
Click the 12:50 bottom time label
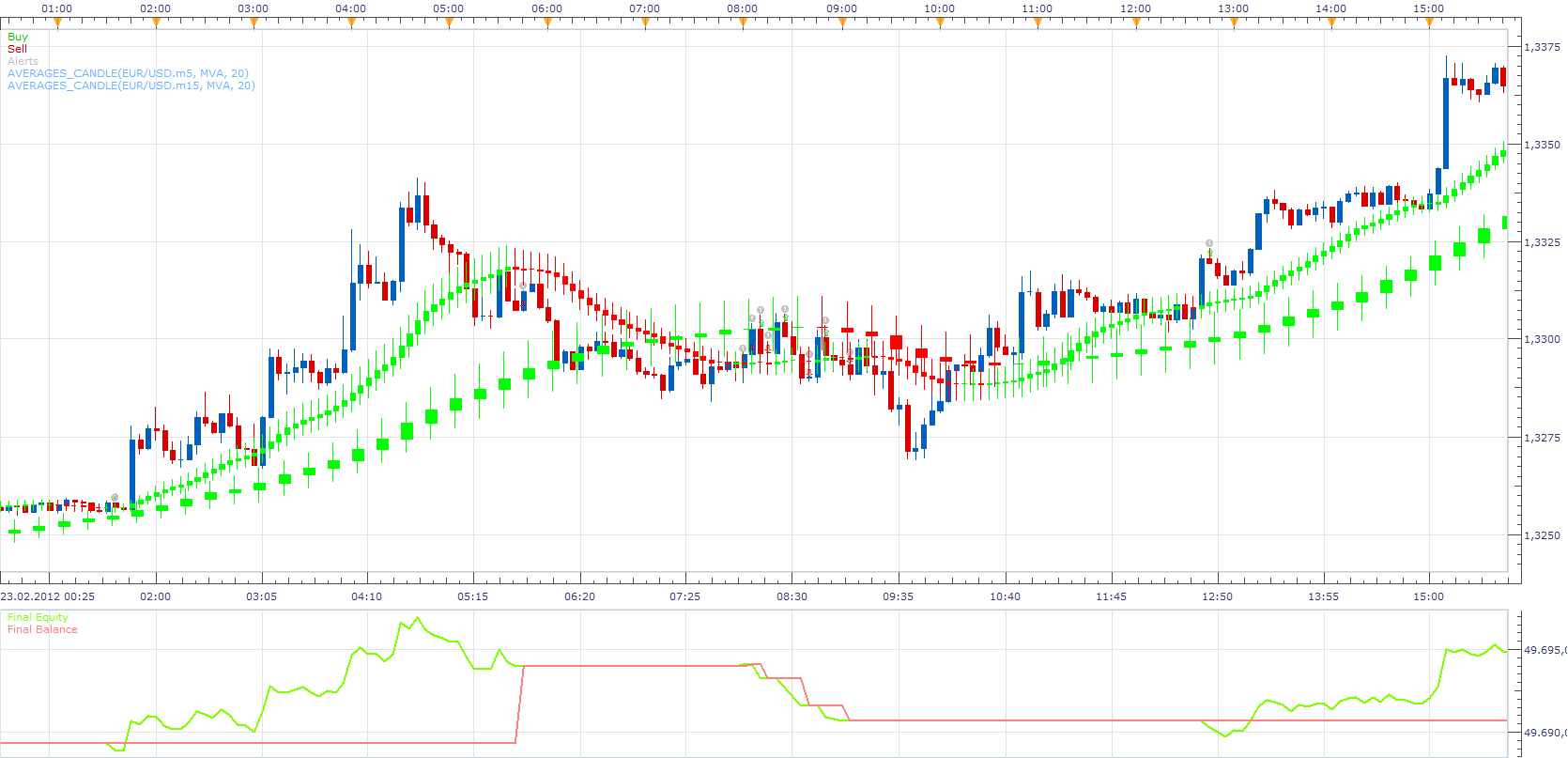pyautogui.click(x=1218, y=596)
